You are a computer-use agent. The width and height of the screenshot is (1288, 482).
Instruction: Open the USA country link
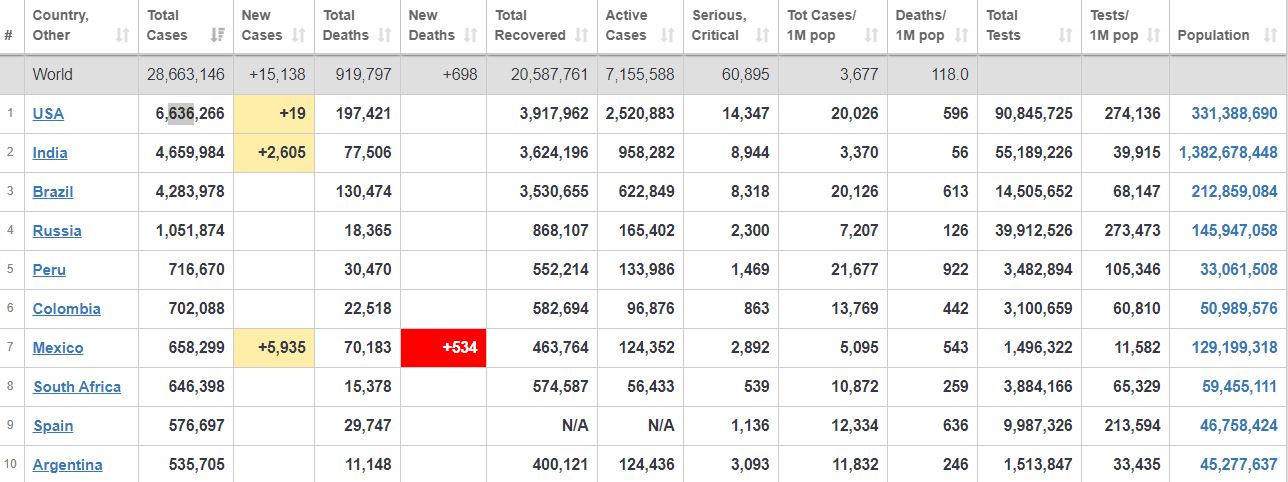48,113
